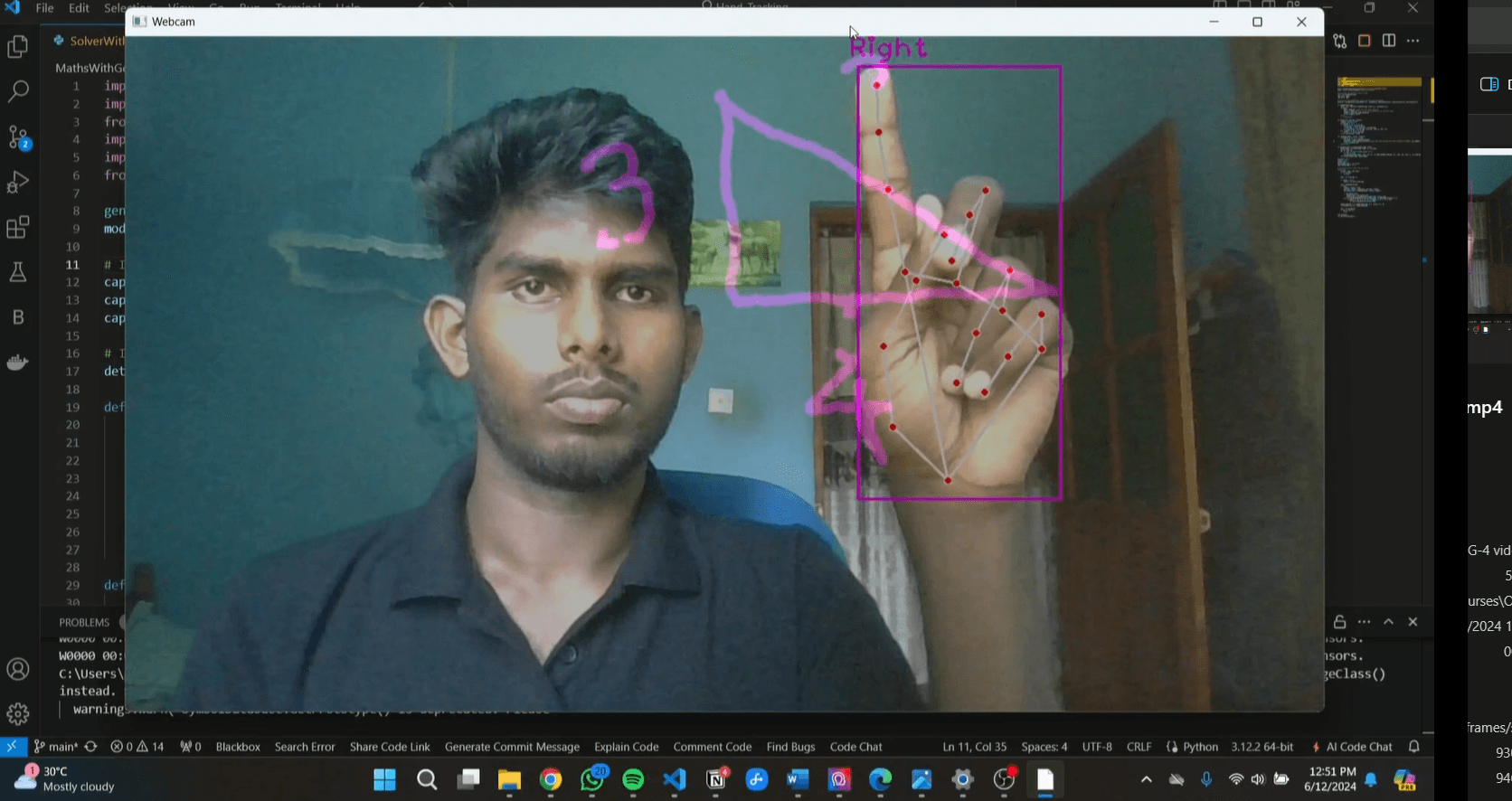Switch to the PROBLEMS panel tab

(84, 622)
